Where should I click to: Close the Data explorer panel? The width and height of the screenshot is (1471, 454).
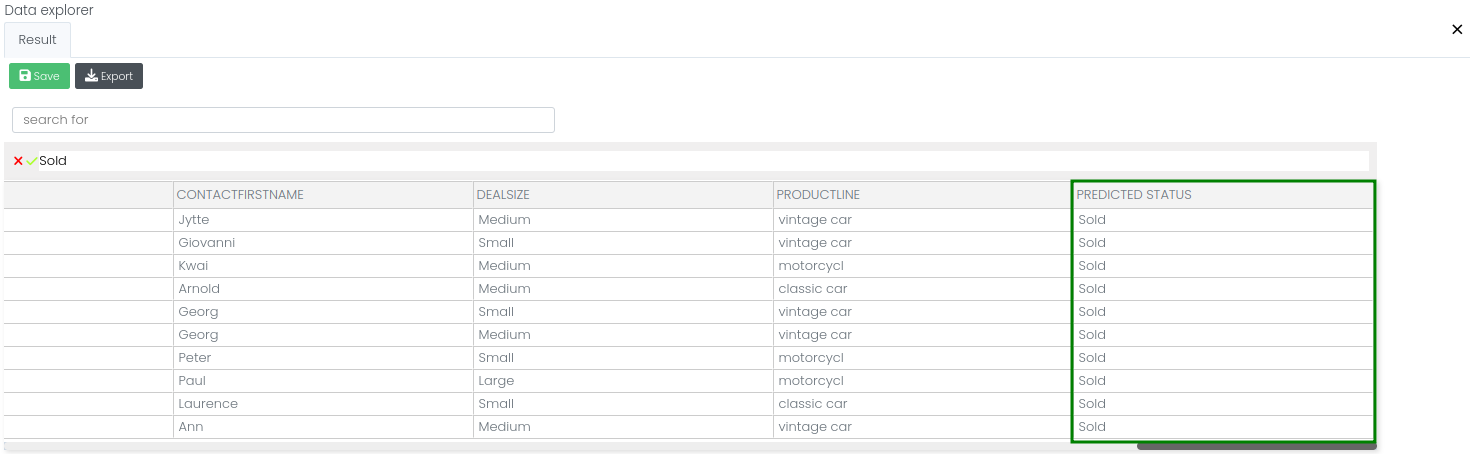point(1457,30)
